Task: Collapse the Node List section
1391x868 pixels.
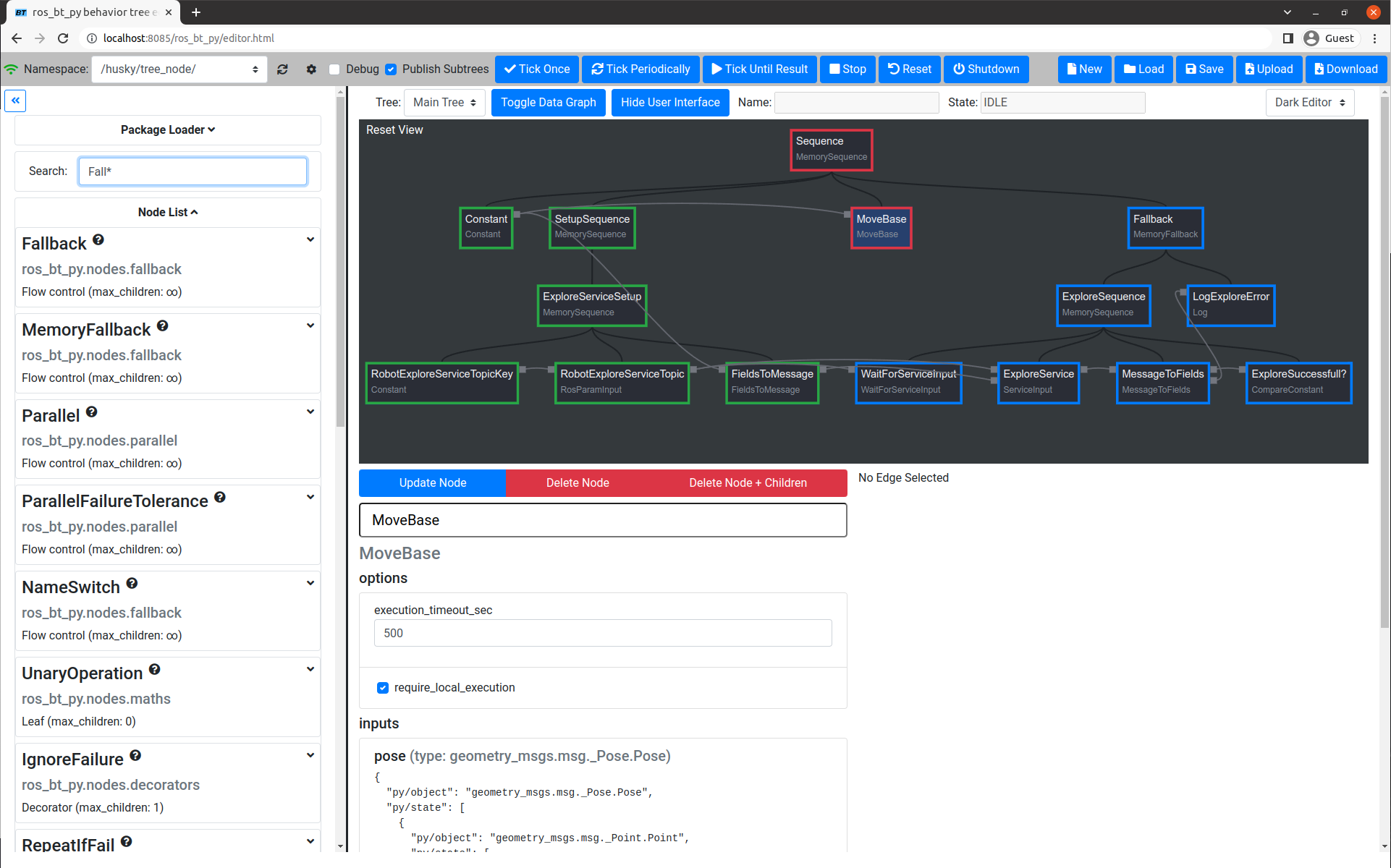Action: 167,212
